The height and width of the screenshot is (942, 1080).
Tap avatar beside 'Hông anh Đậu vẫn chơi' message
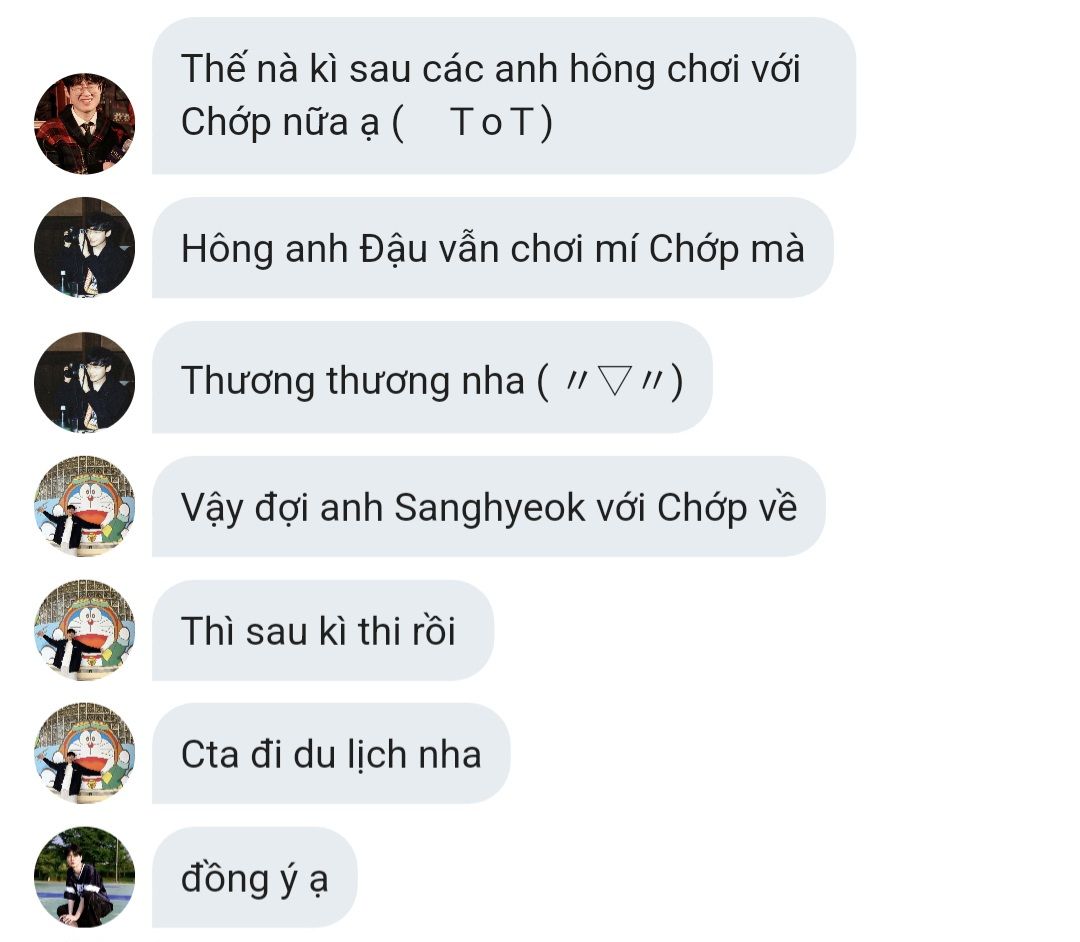click(84, 247)
